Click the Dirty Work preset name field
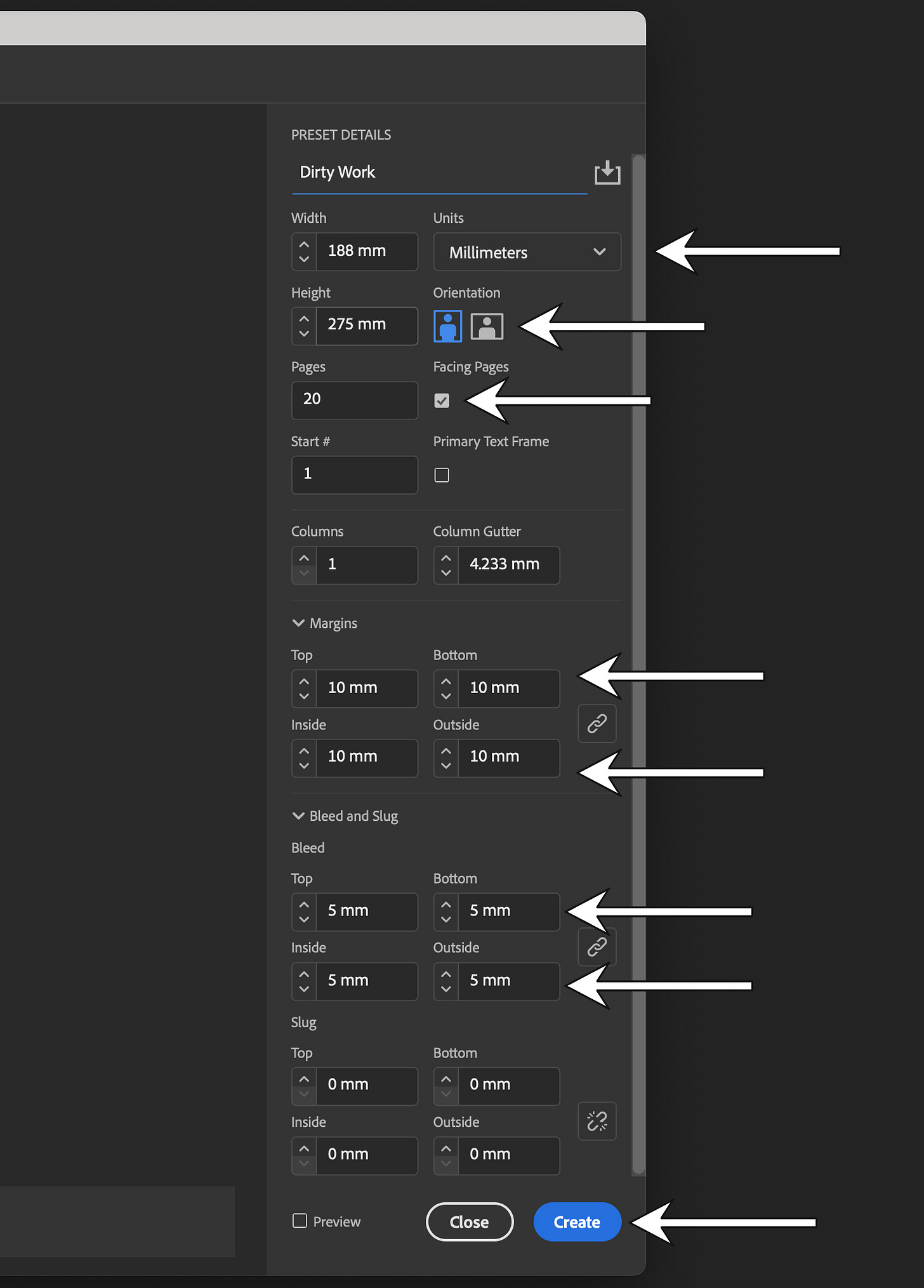Image resolution: width=924 pixels, height=1288 pixels. coord(439,173)
